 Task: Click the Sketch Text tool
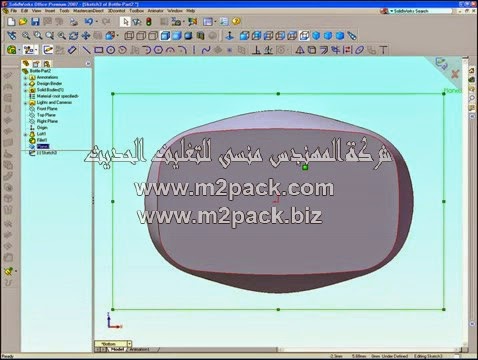tap(384, 50)
